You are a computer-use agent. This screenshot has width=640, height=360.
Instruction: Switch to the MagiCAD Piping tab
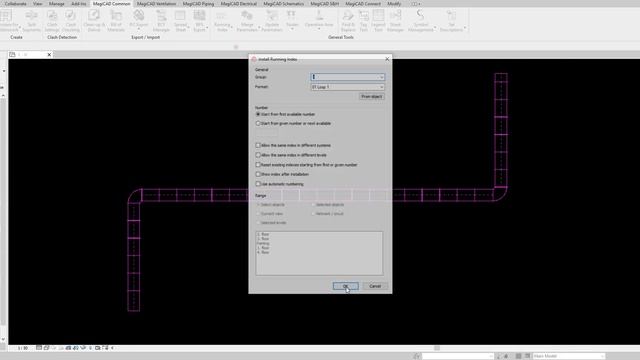click(198, 4)
